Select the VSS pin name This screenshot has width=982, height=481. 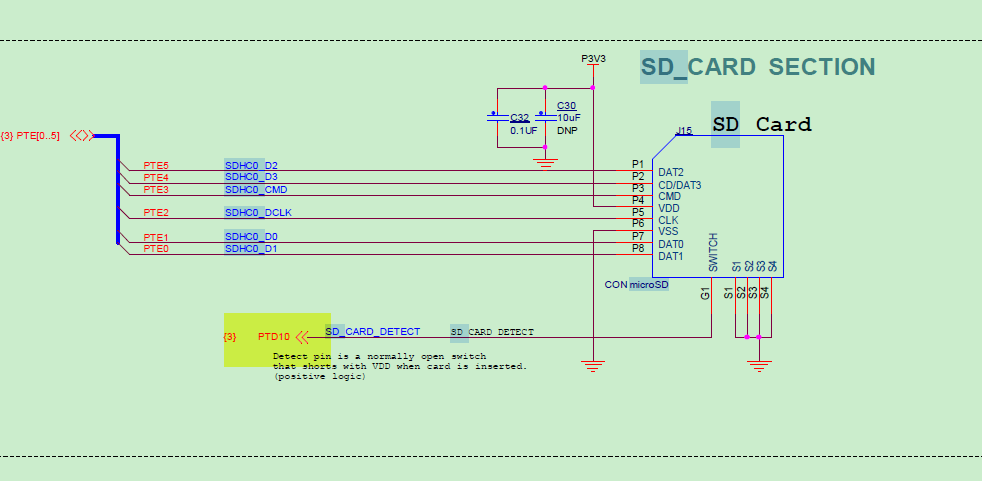tap(668, 232)
